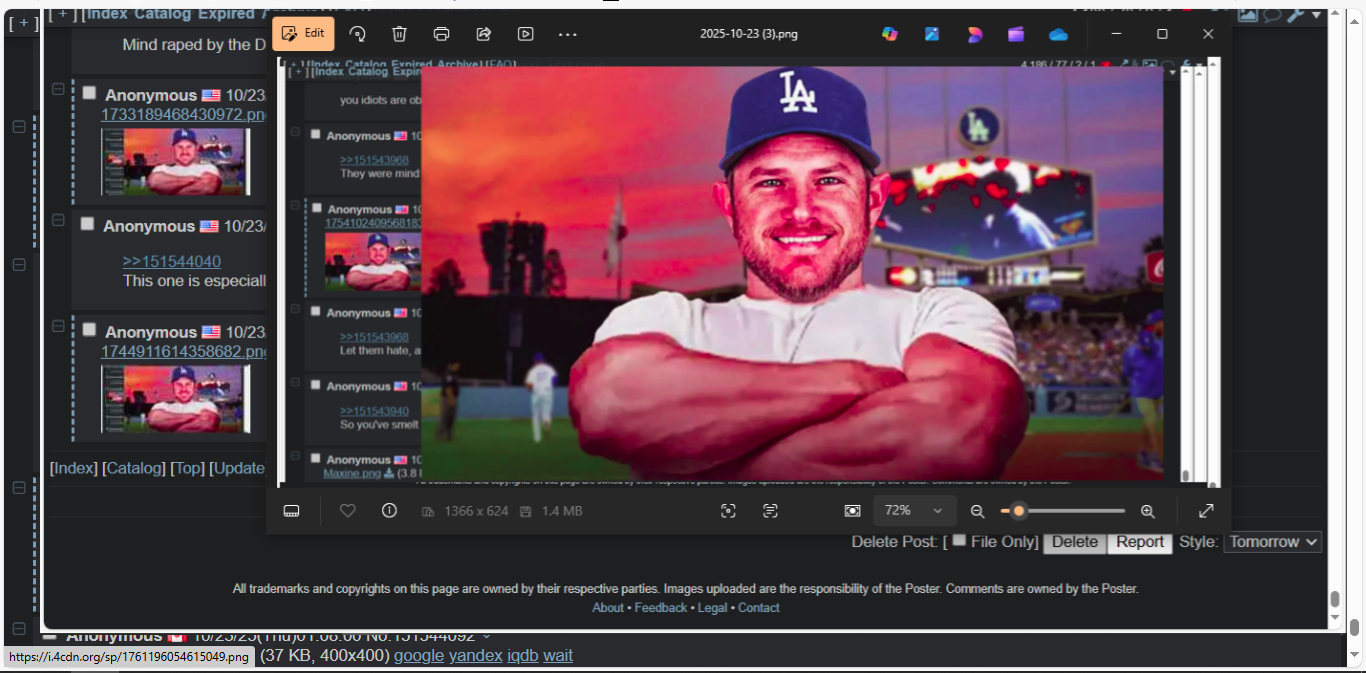Follow the >>151544040 quote link

tap(172, 261)
